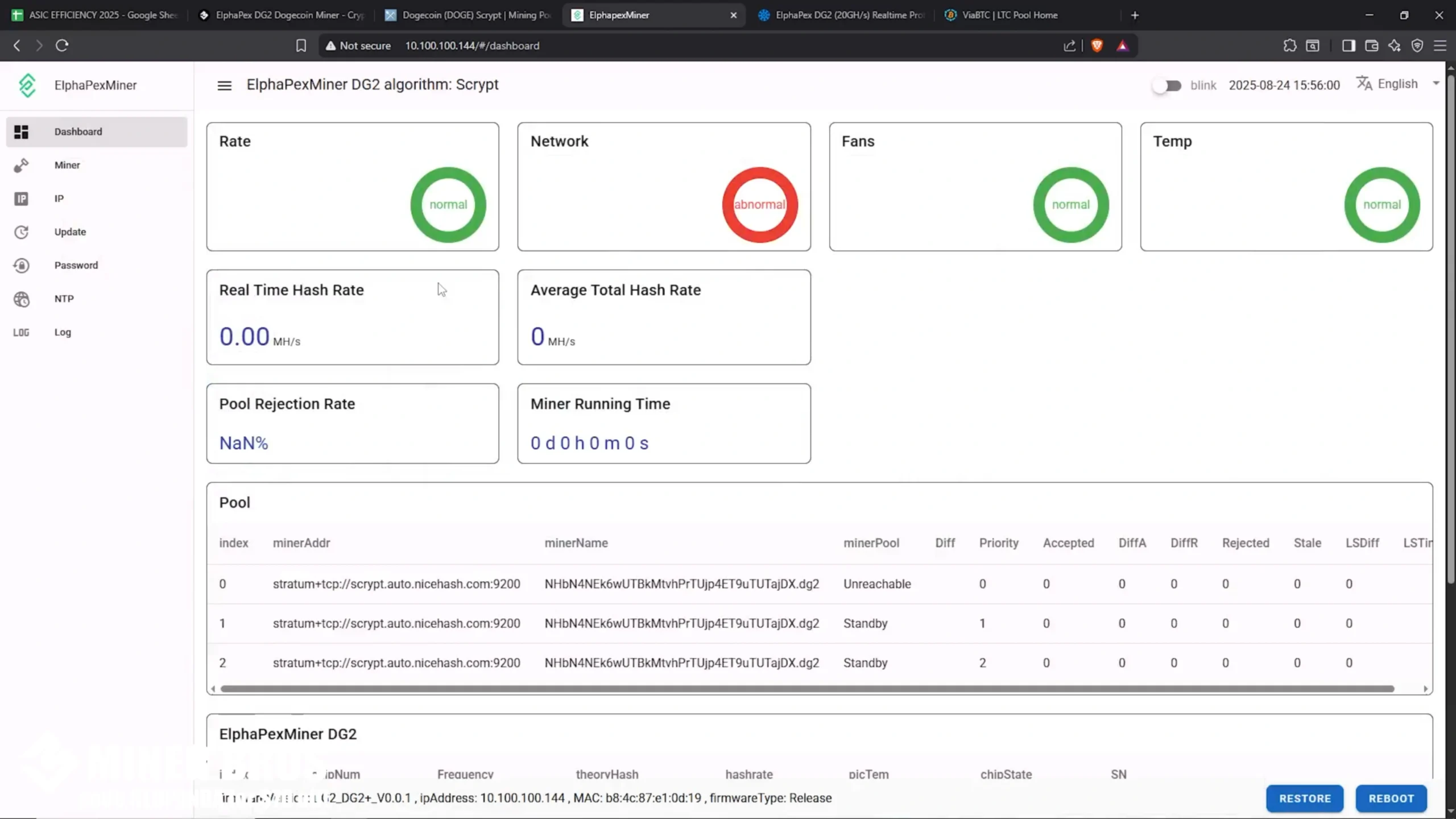Click the language translate icon
This screenshot has height=819, width=1456.
(1364, 83)
